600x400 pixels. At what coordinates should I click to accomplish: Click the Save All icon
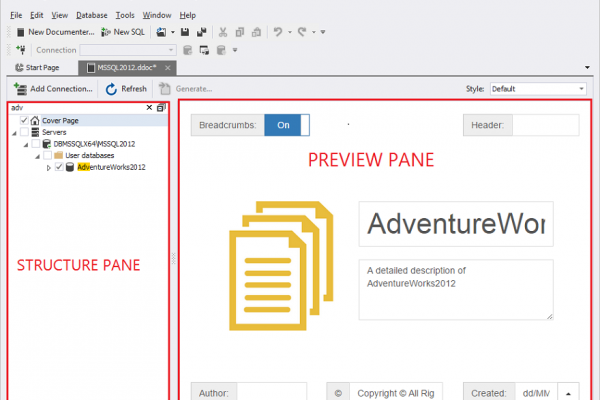point(201,32)
